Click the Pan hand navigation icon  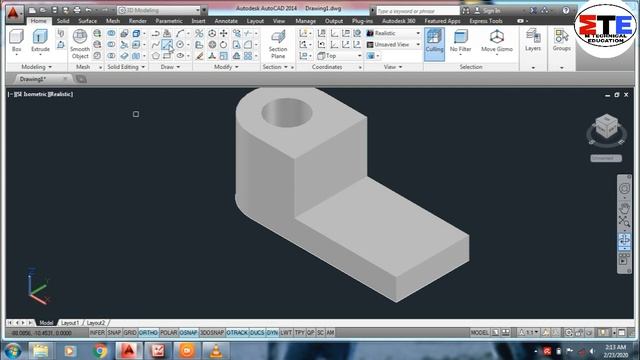624,209
